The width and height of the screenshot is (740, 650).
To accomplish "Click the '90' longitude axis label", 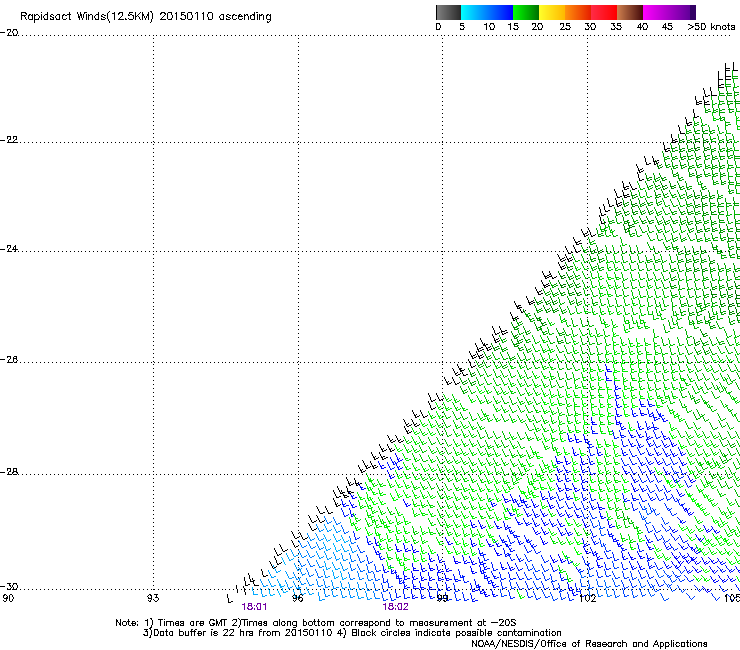I will click(x=8, y=598).
